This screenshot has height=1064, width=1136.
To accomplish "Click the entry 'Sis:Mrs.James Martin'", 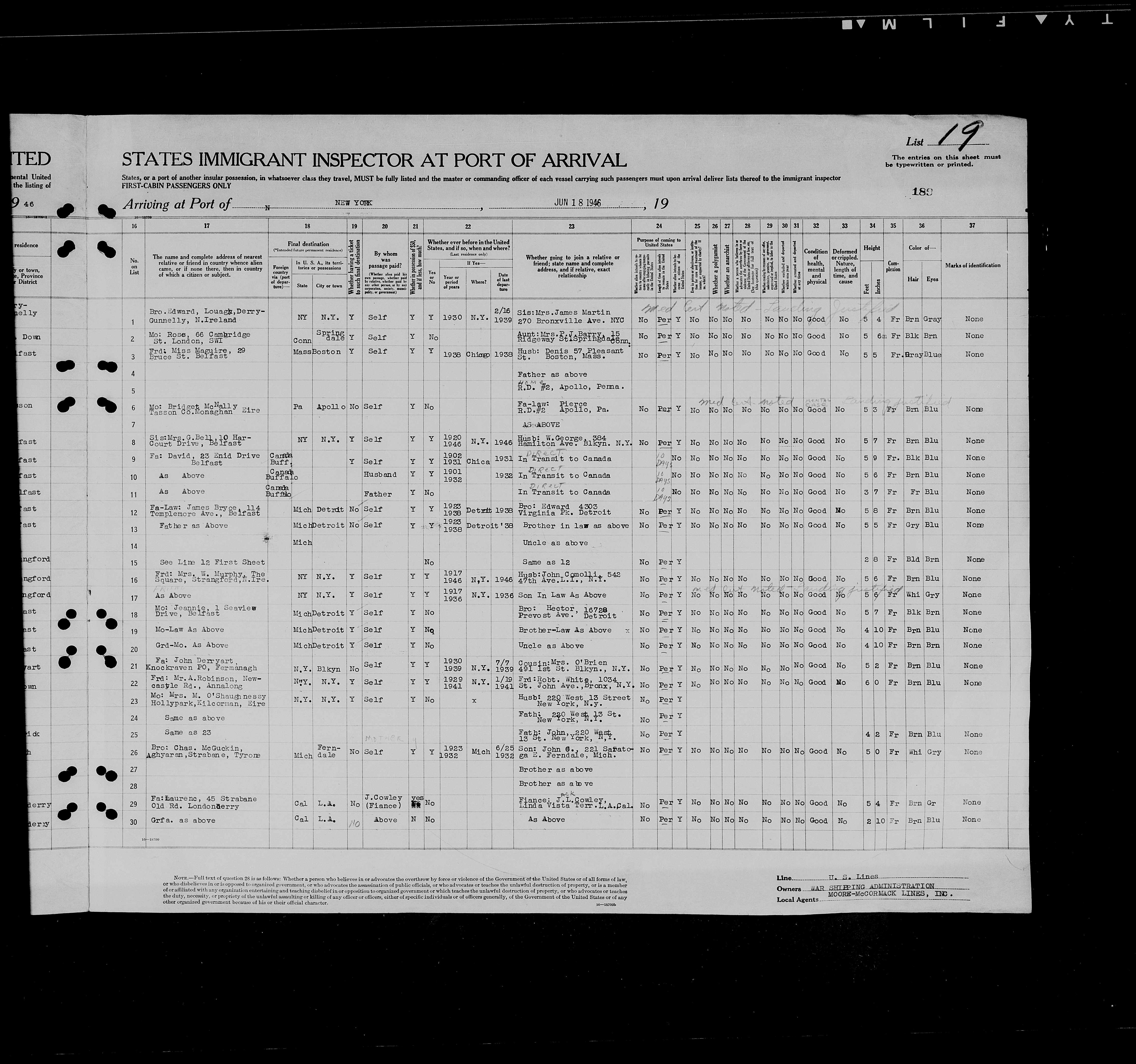I will click(x=563, y=312).
